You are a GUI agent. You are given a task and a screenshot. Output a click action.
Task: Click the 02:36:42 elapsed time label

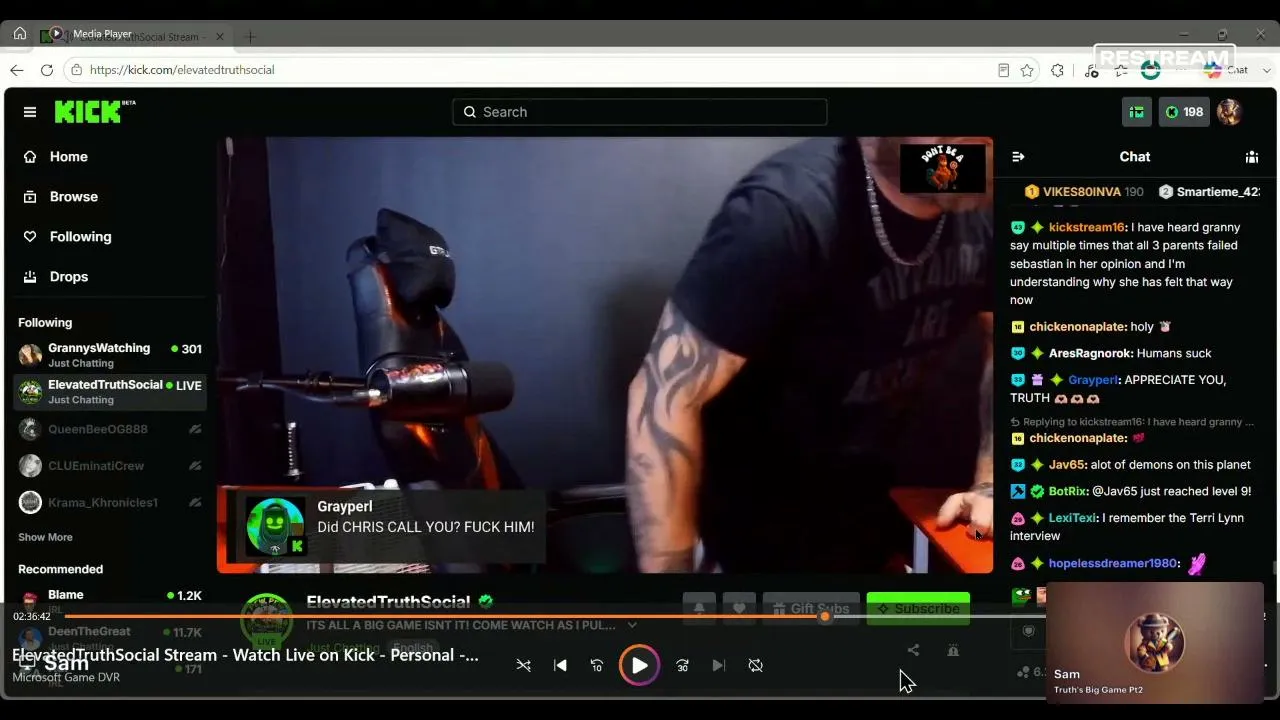pos(32,617)
